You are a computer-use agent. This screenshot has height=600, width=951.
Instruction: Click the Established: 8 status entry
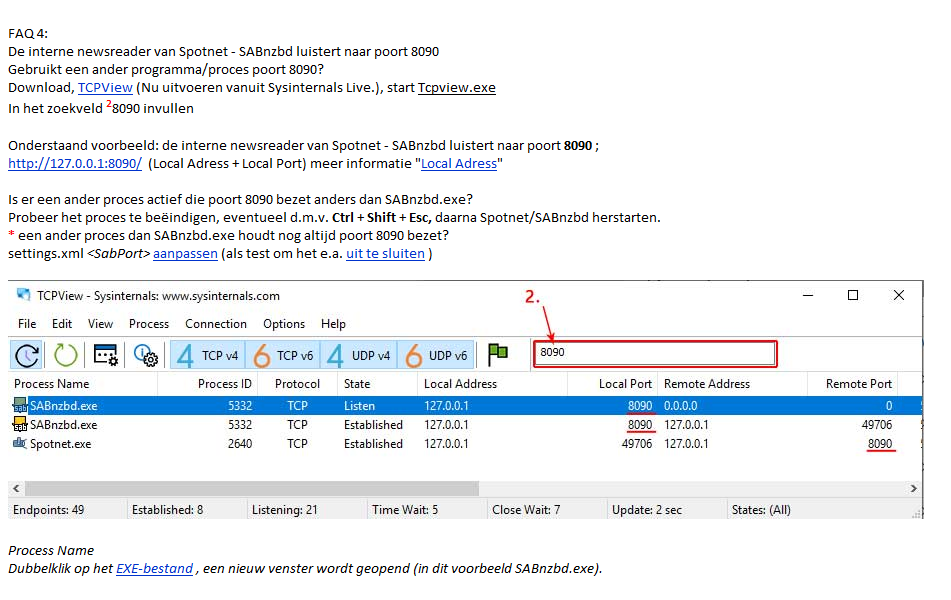pyautogui.click(x=167, y=510)
